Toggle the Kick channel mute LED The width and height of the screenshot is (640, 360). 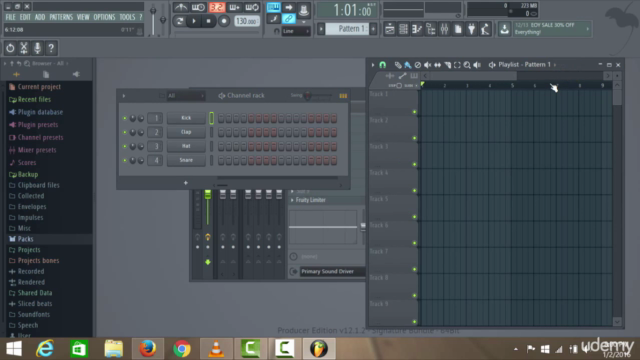click(x=124, y=118)
